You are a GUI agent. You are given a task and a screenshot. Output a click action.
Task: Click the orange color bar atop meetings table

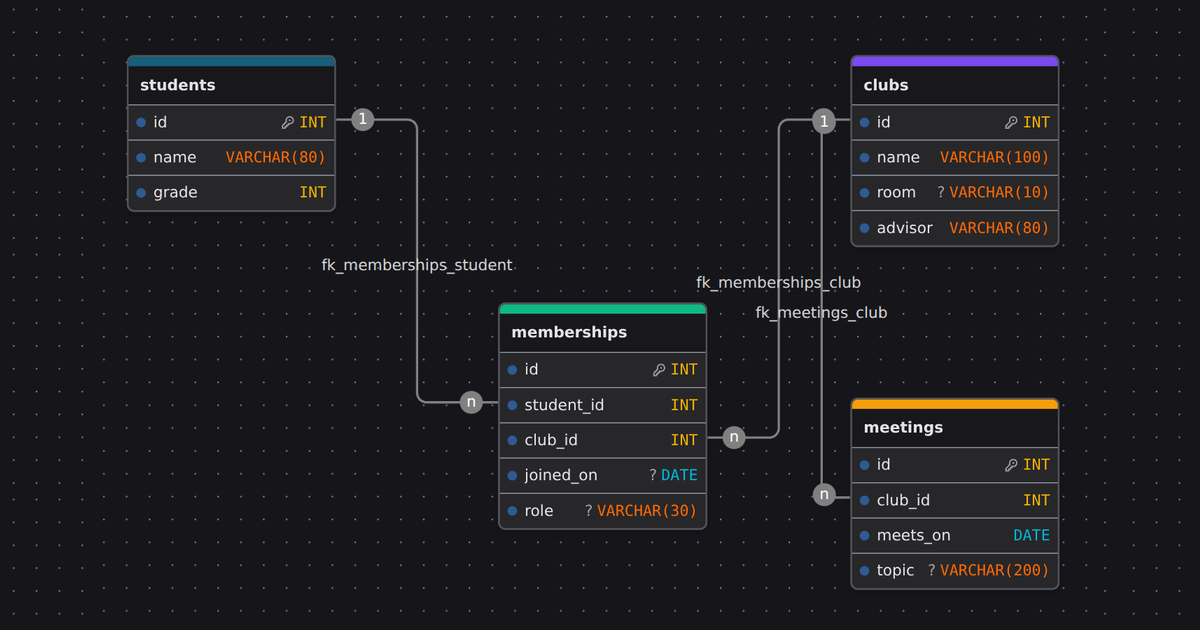tap(955, 403)
